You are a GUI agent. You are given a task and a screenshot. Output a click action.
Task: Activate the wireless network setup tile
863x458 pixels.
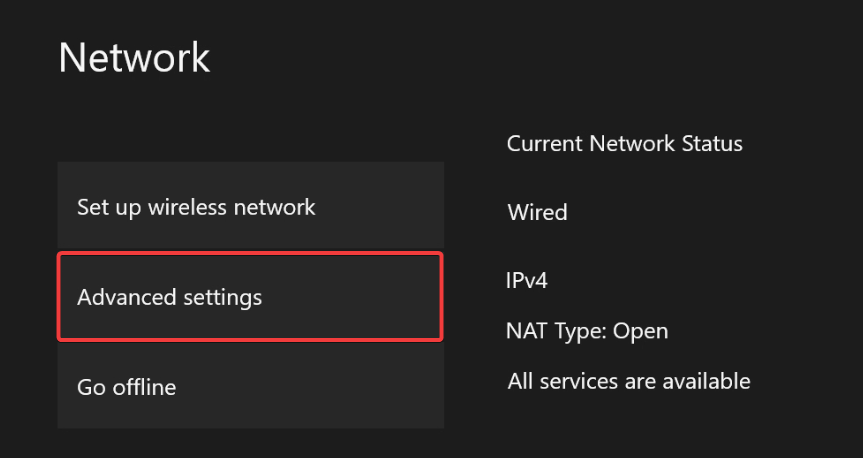click(x=250, y=207)
